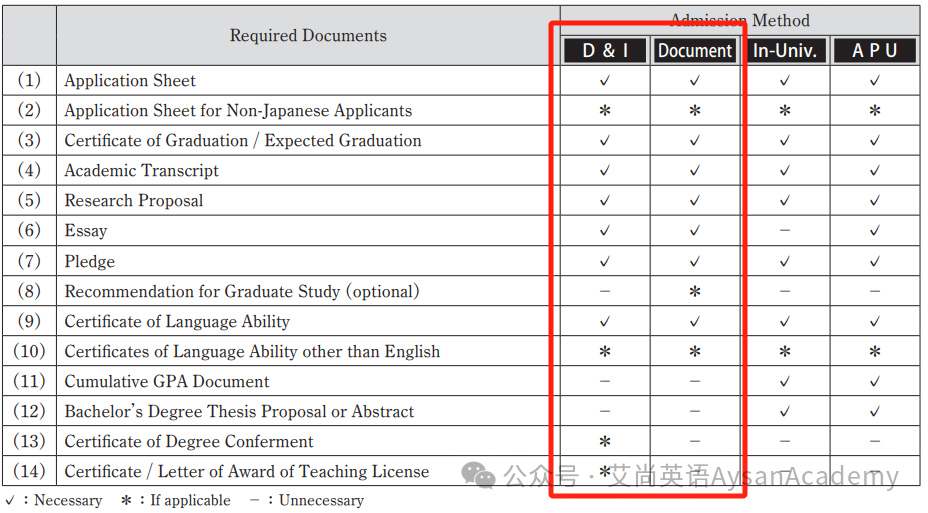Click Recommendation row asterisk under Document column
This screenshot has height=513, width=928.
(695, 292)
